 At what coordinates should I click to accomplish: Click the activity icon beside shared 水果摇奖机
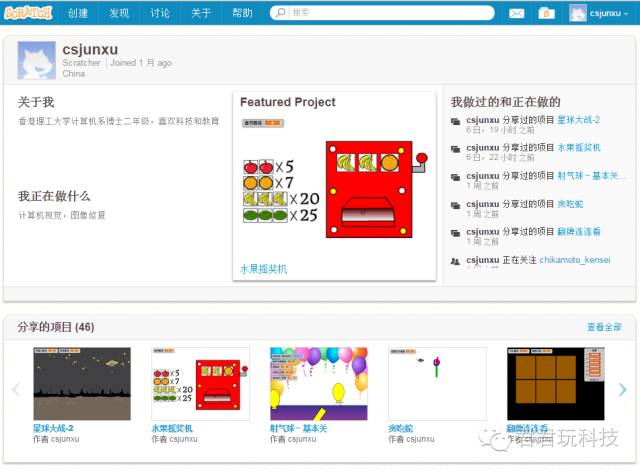[x=455, y=149]
